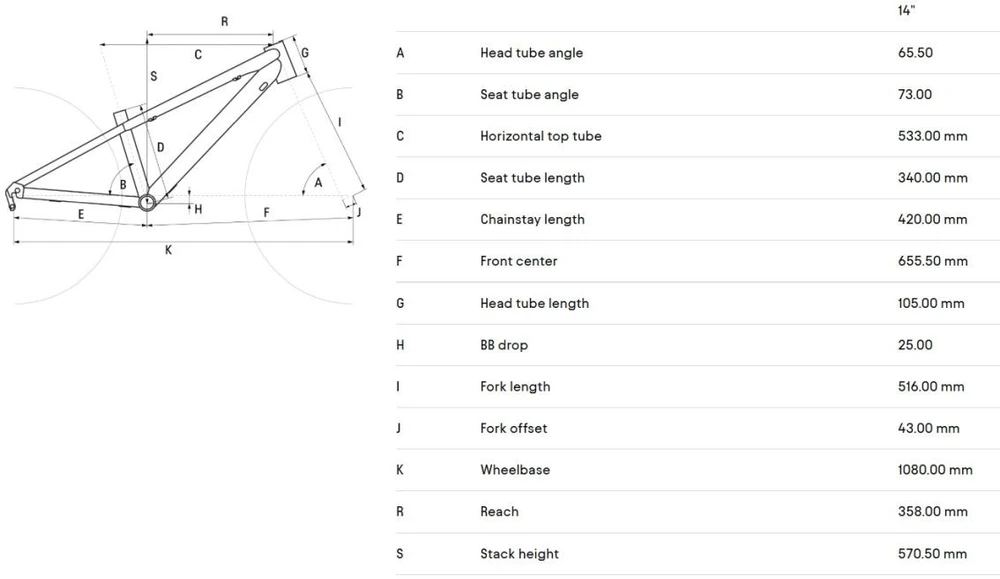This screenshot has width=1000, height=579.
Task: Click the Seat tube length row label
Action: click(532, 178)
